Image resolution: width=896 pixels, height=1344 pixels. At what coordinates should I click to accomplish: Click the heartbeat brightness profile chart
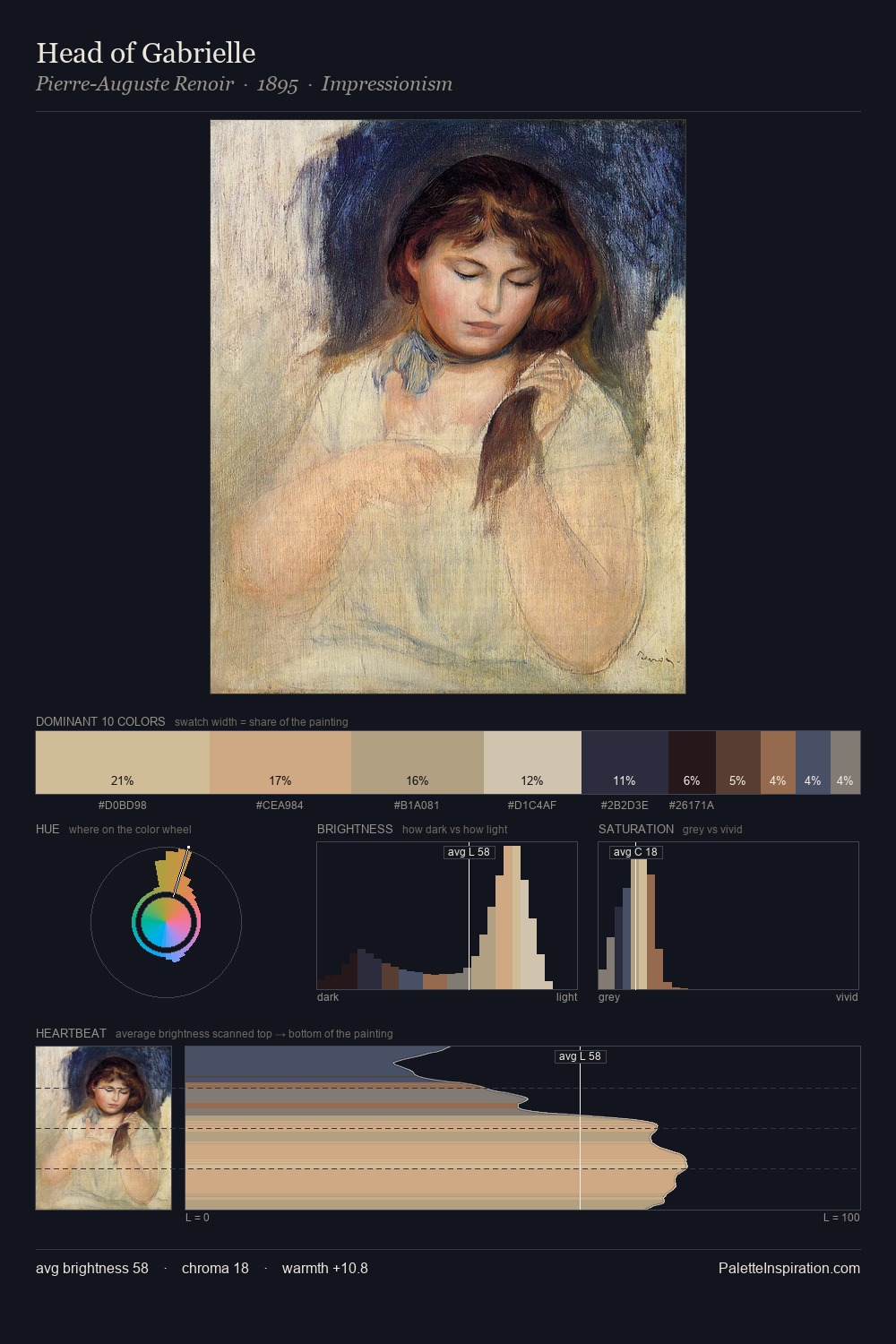coord(522,1128)
